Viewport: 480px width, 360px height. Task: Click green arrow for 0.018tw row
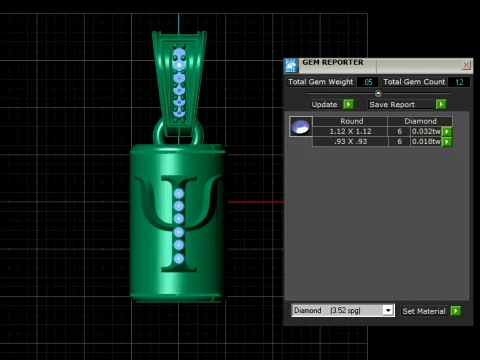point(447,142)
